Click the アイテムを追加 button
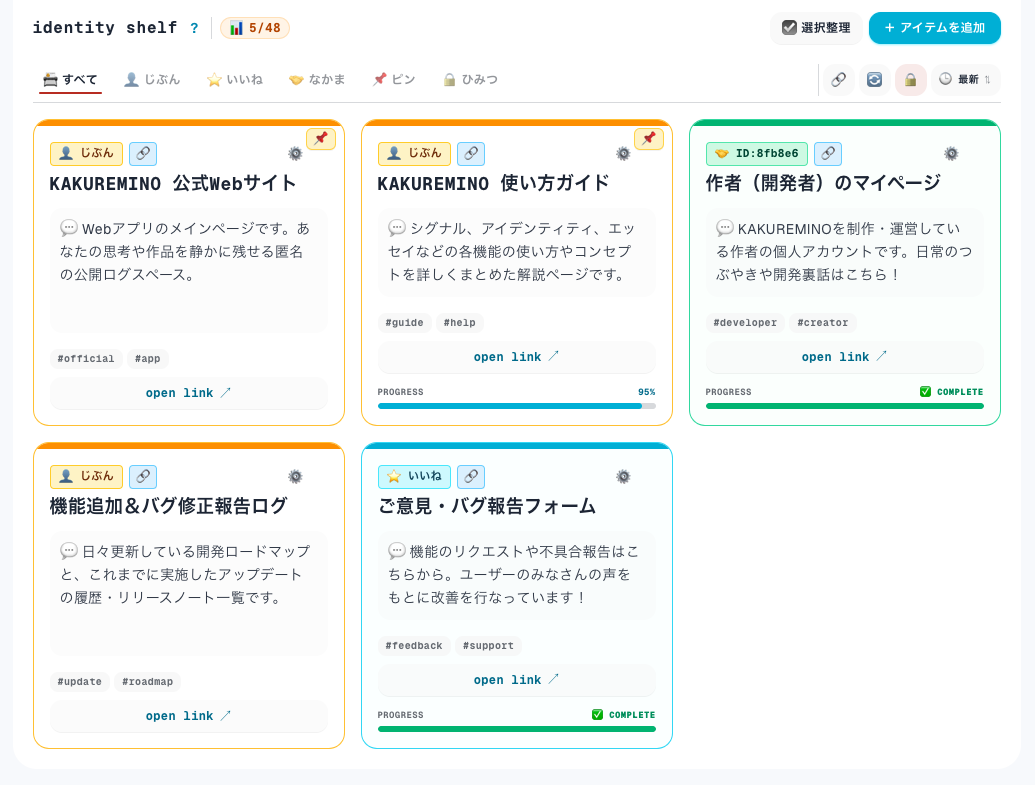 935,28
